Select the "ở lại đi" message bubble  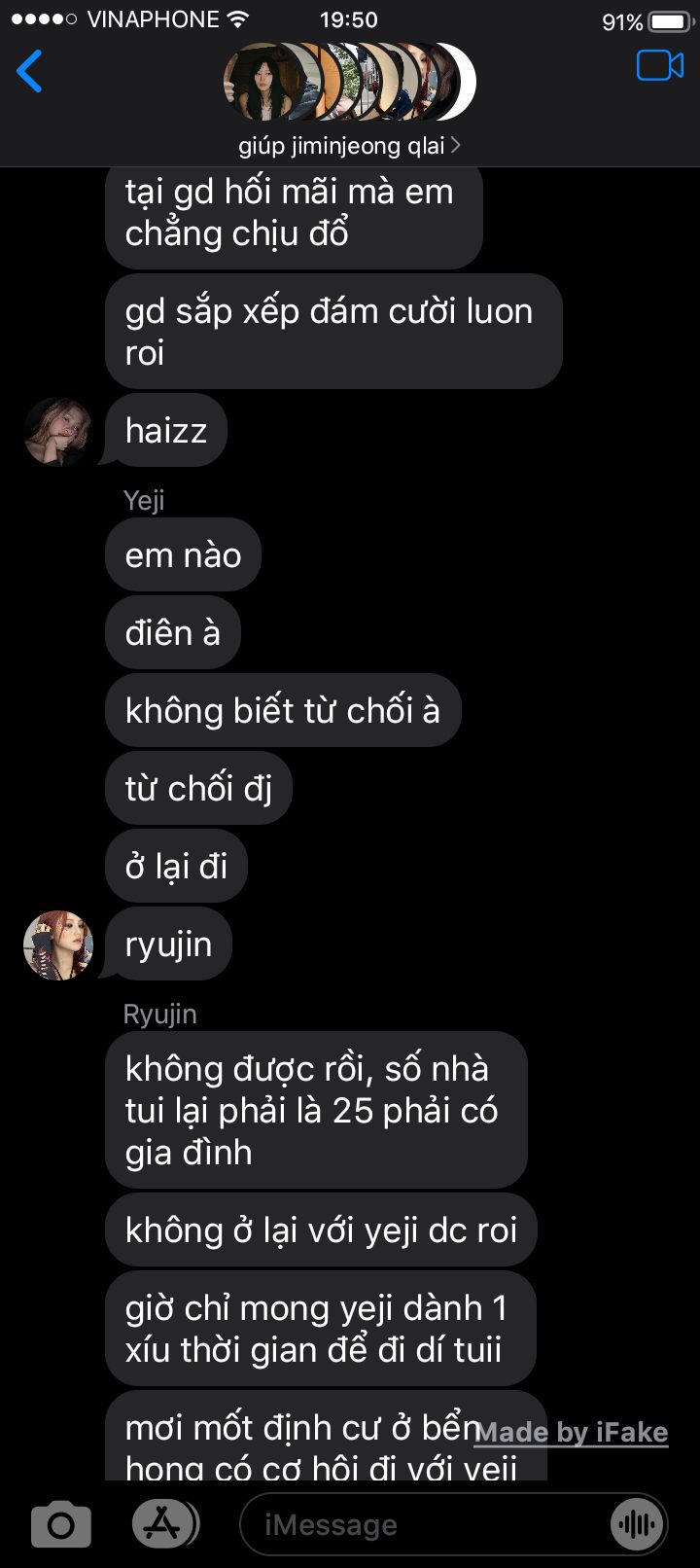pos(176,866)
